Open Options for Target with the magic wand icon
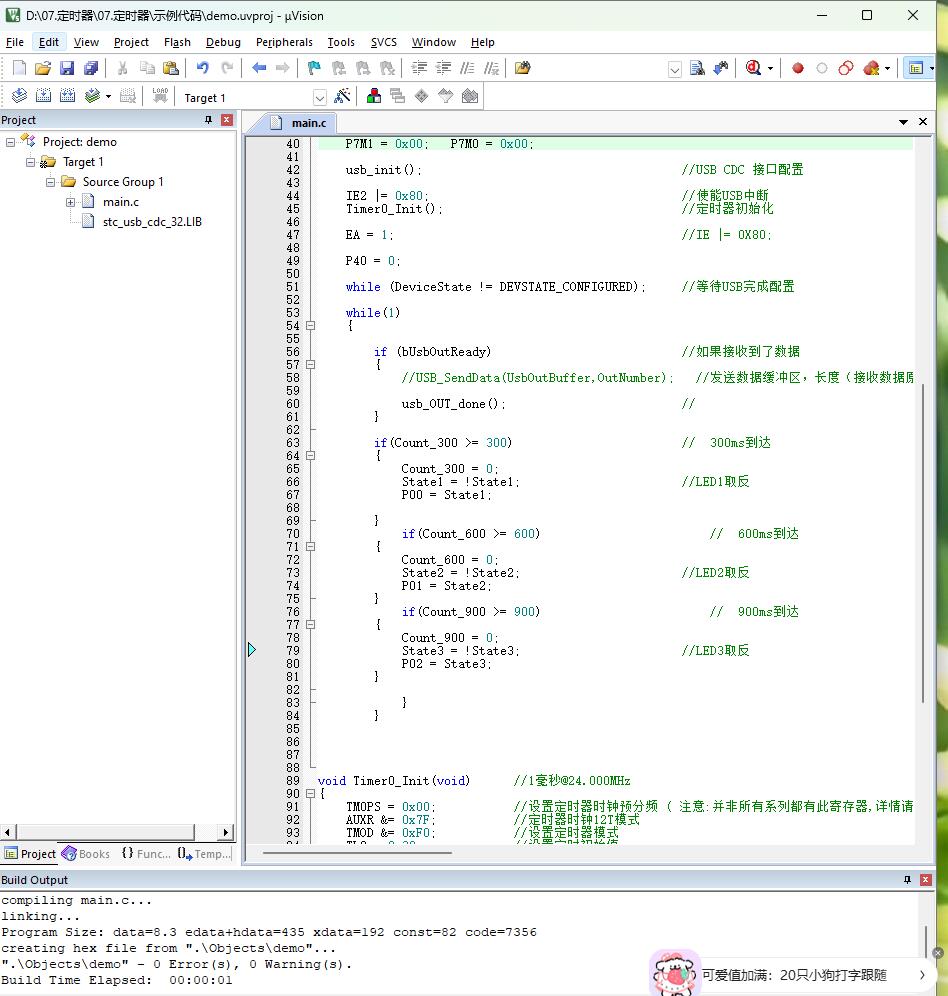Screen dimensions: 948x996 (342, 96)
